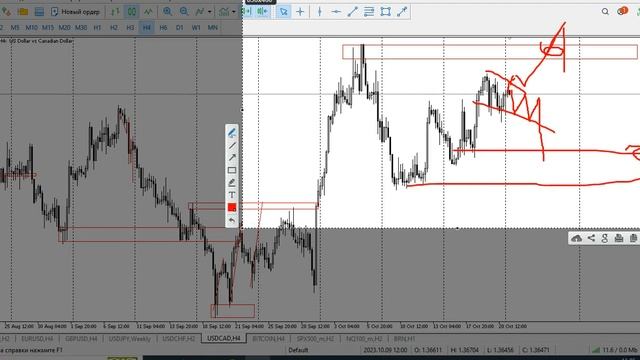Select the vertical line drawing tool
The width and height of the screenshot is (640, 360).
click(320, 12)
